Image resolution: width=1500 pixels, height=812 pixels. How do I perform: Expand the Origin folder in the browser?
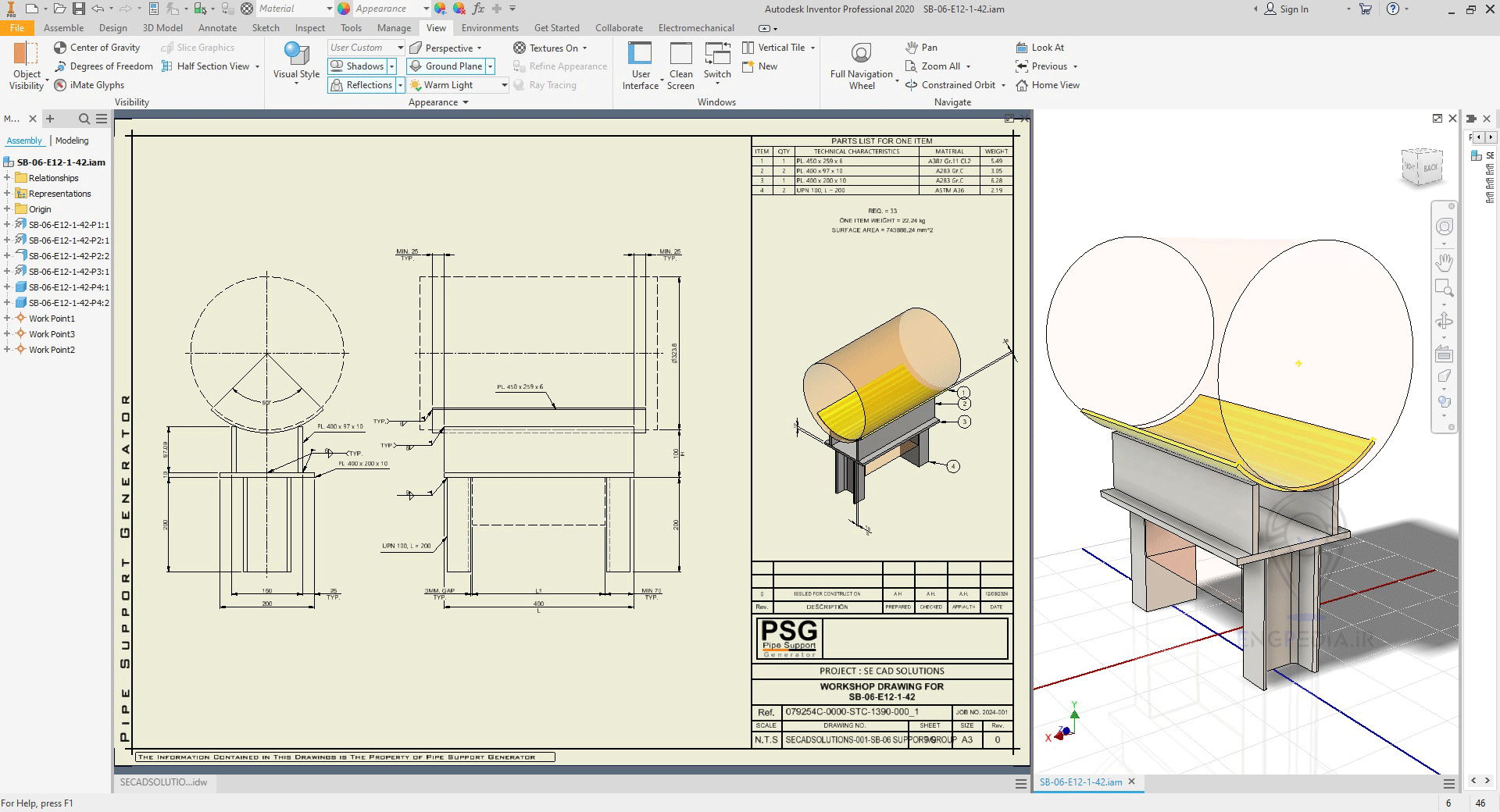coord(8,209)
